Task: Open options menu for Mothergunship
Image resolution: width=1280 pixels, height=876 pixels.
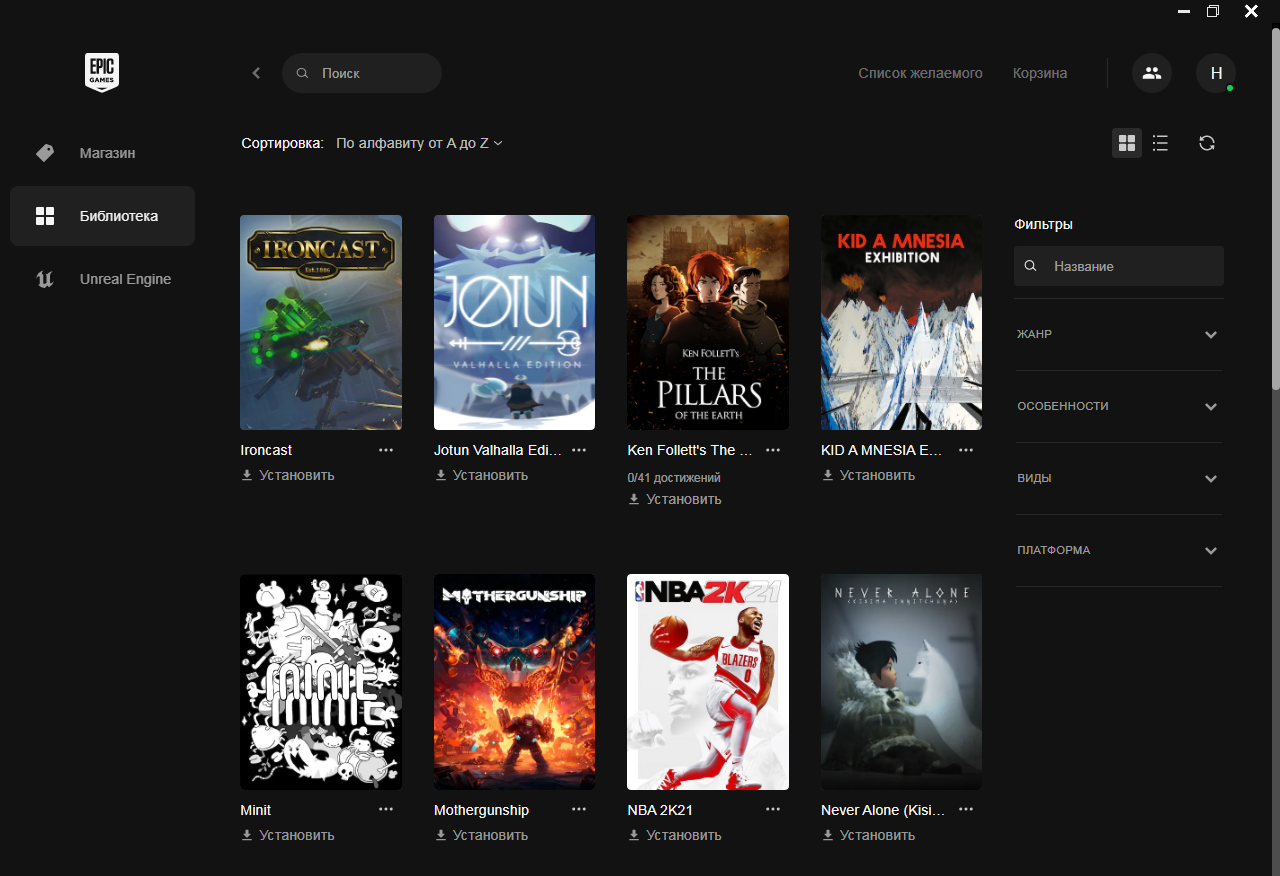Action: pyautogui.click(x=579, y=809)
